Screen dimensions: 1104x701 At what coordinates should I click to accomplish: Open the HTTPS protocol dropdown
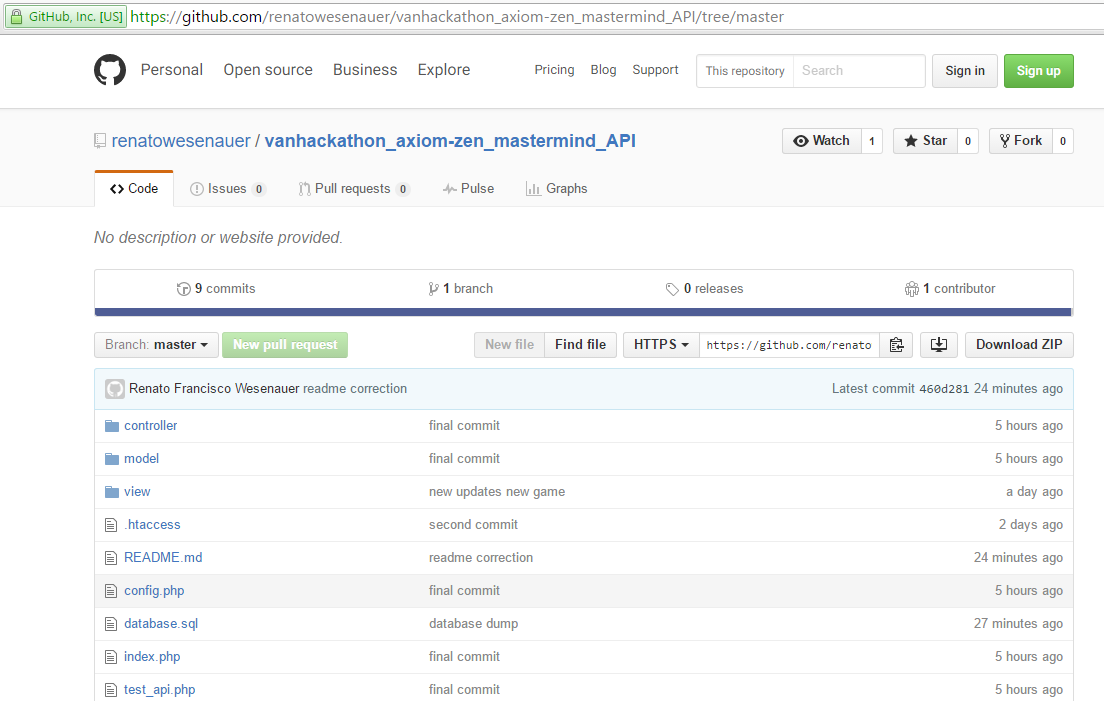[x=661, y=345]
